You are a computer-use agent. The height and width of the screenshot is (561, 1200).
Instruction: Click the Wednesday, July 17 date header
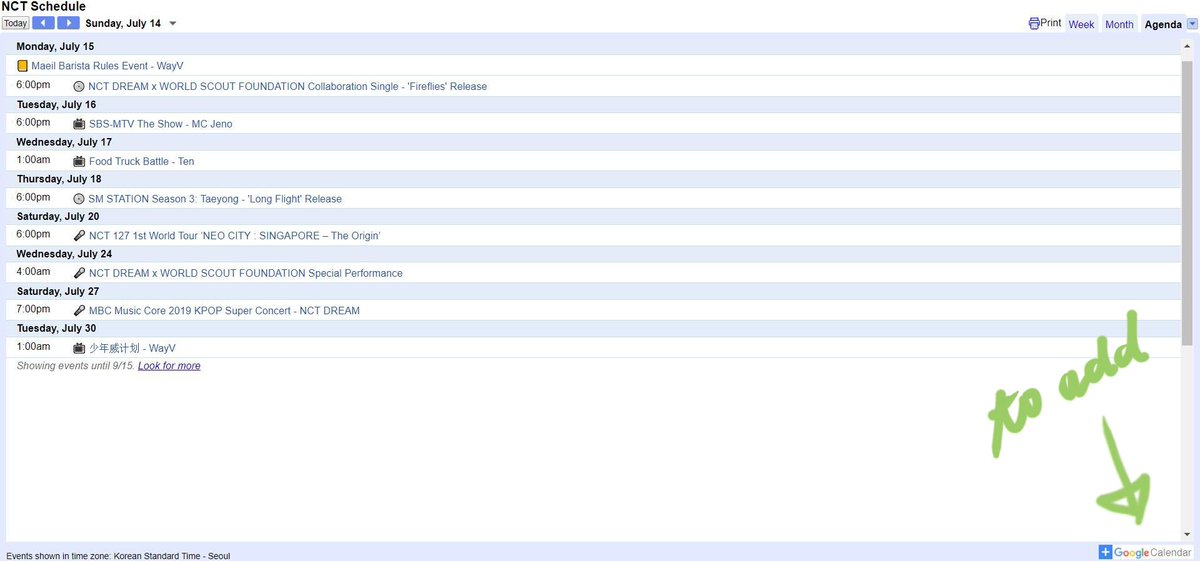tap(64, 142)
